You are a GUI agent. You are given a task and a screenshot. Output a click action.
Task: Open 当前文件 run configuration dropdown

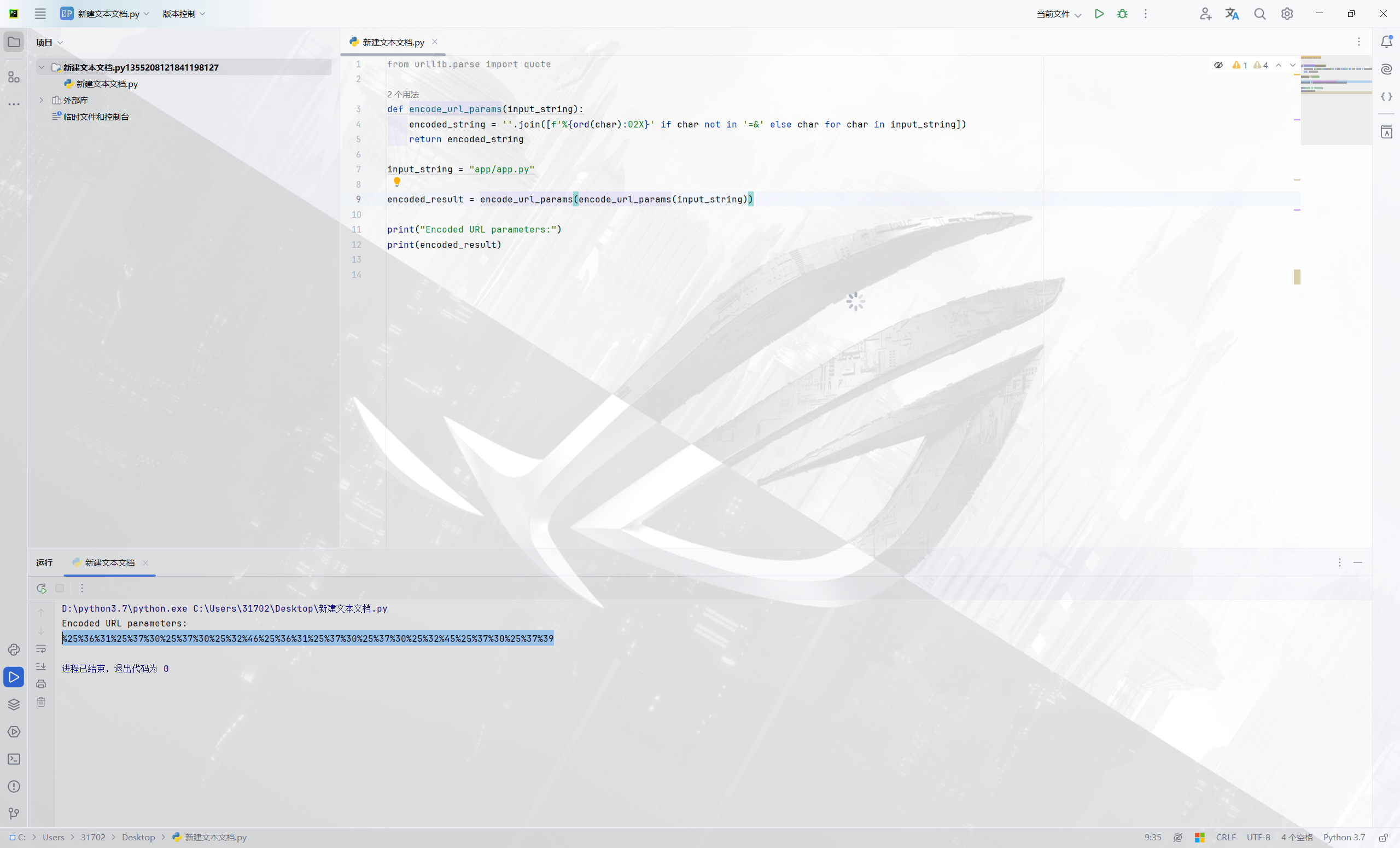tap(1059, 14)
